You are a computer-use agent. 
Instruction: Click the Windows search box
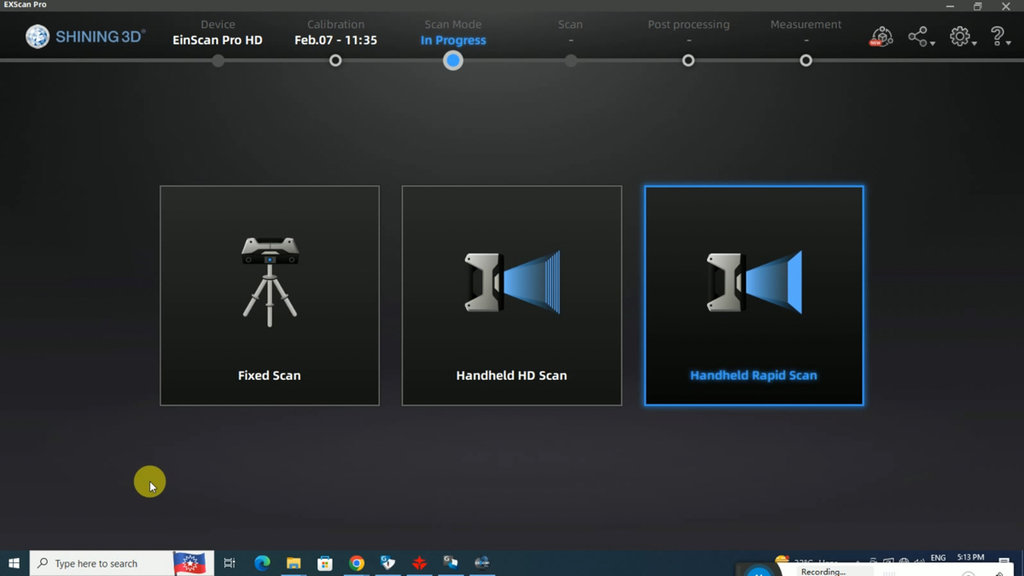click(100, 563)
